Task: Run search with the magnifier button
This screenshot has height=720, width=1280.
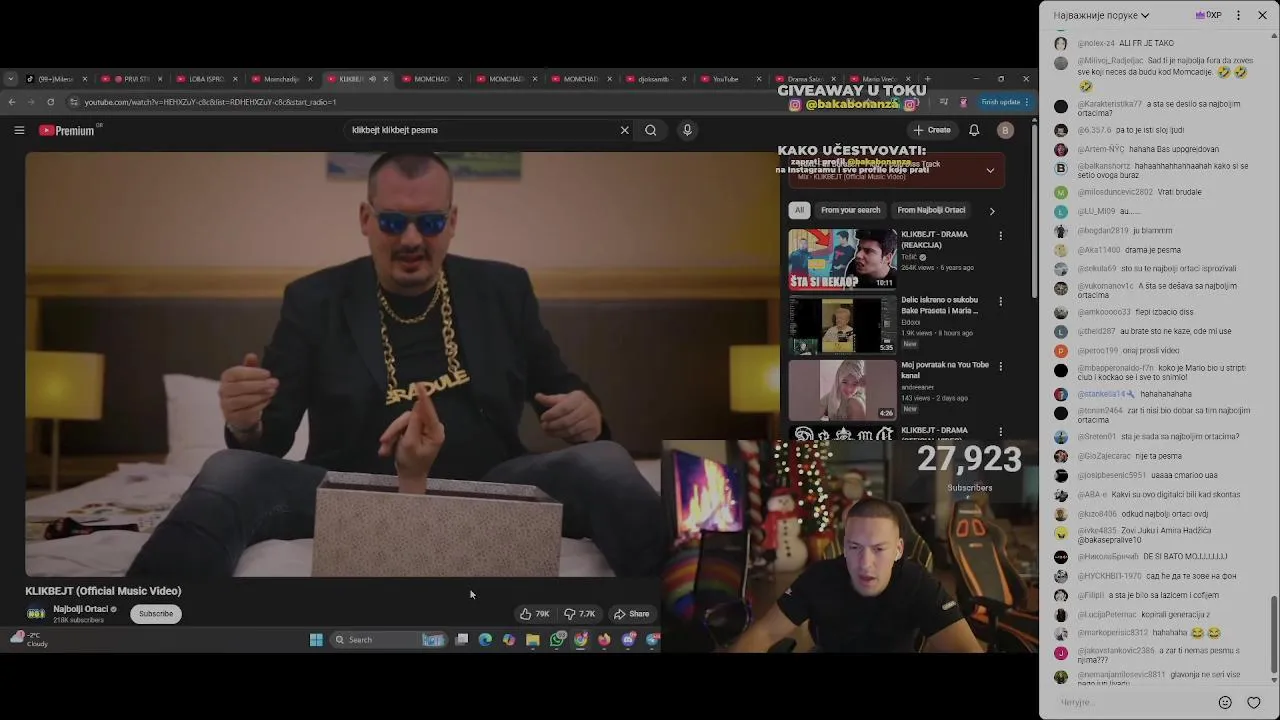Action: (651, 130)
